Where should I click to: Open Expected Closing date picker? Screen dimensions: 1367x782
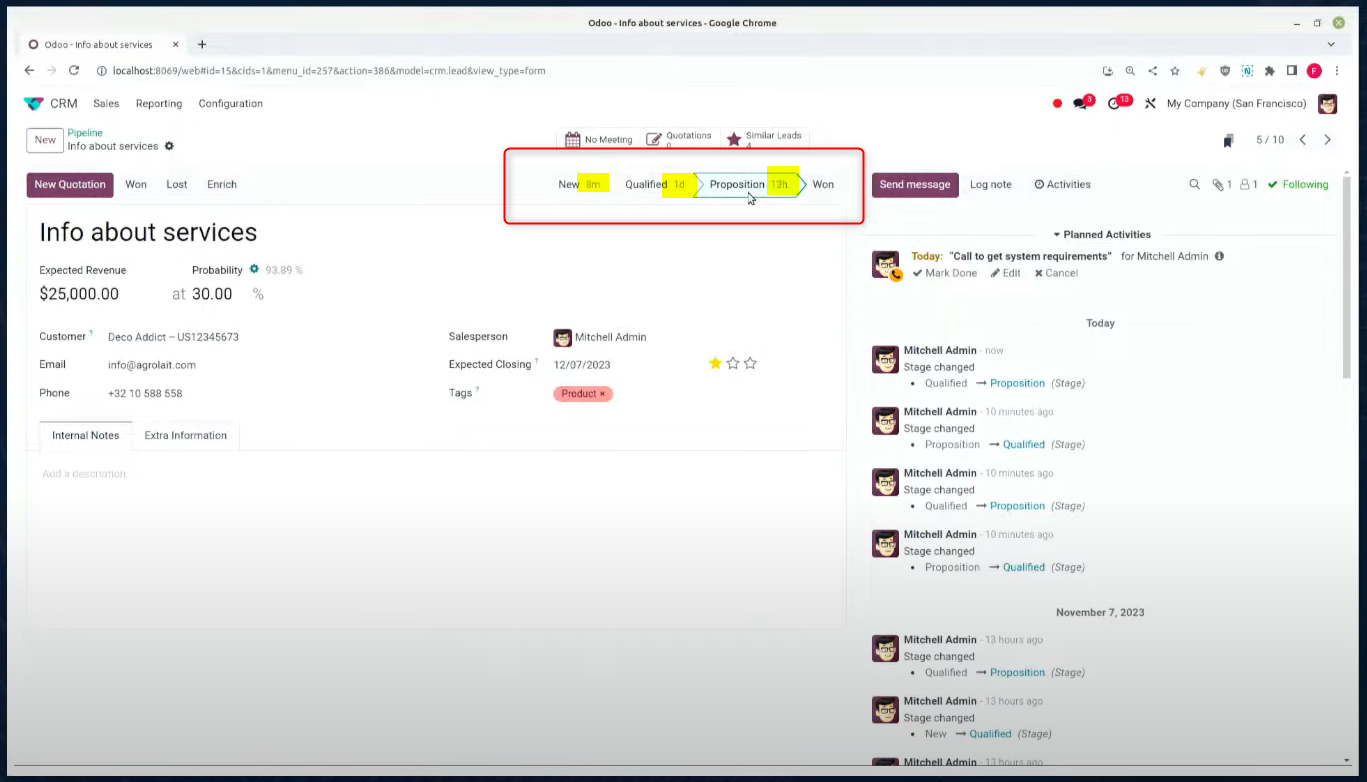582,365
